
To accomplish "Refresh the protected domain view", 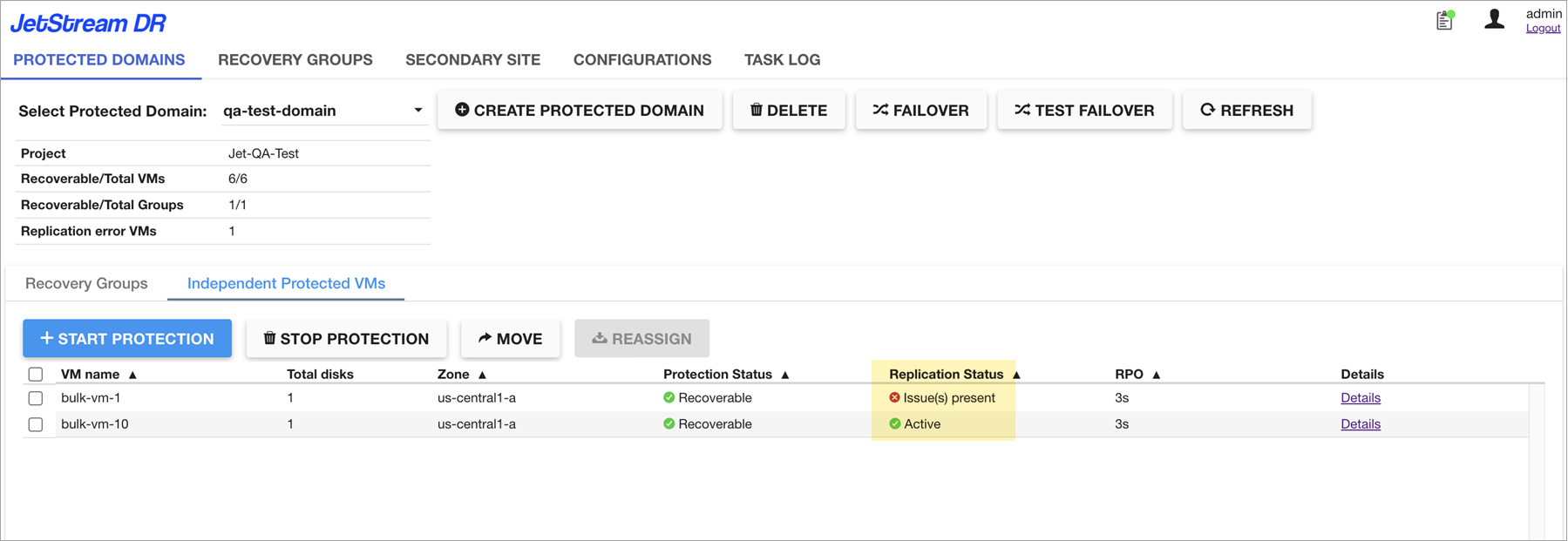I will pos(1247,111).
